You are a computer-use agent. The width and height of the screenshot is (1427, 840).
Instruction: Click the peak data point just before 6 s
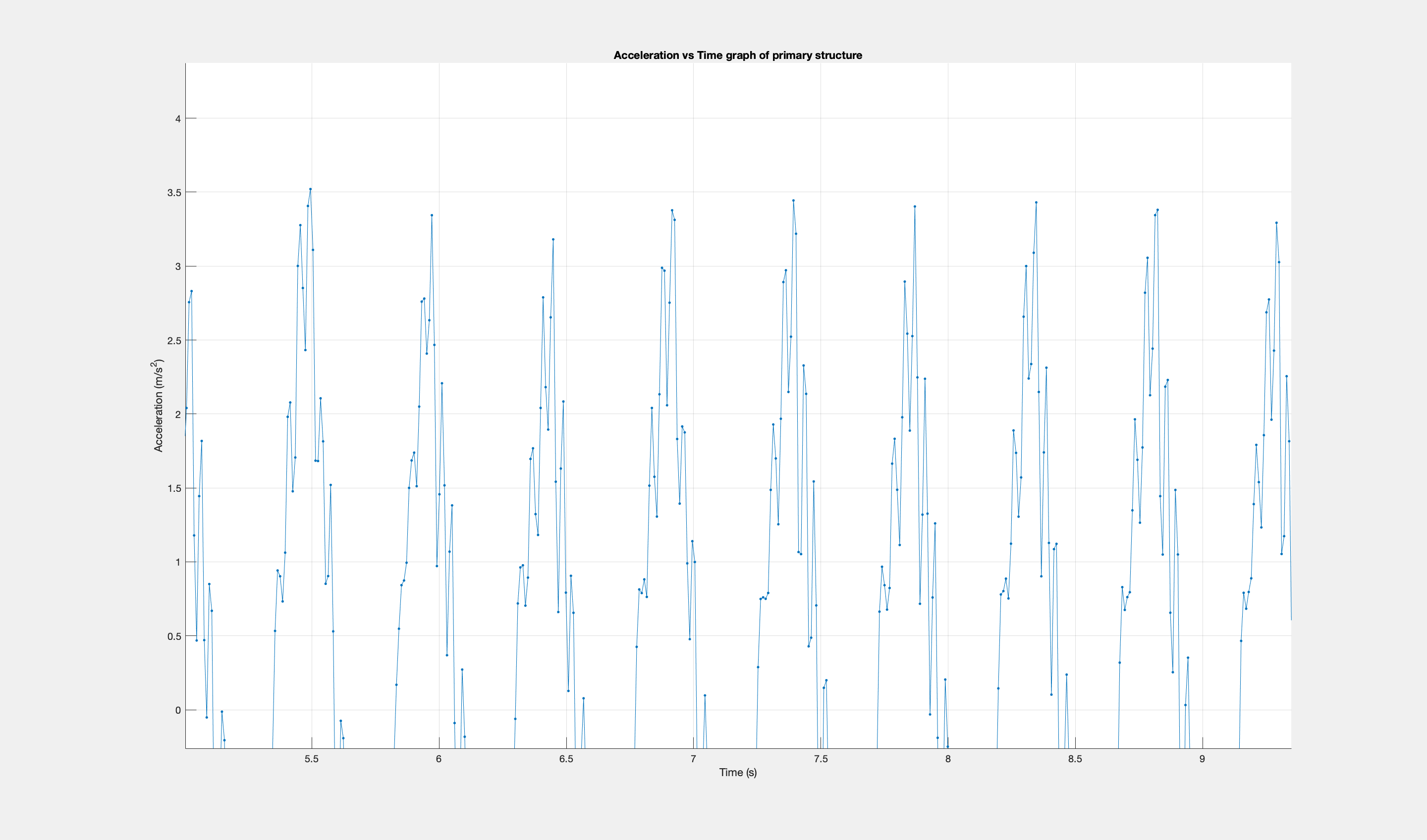tap(432, 215)
